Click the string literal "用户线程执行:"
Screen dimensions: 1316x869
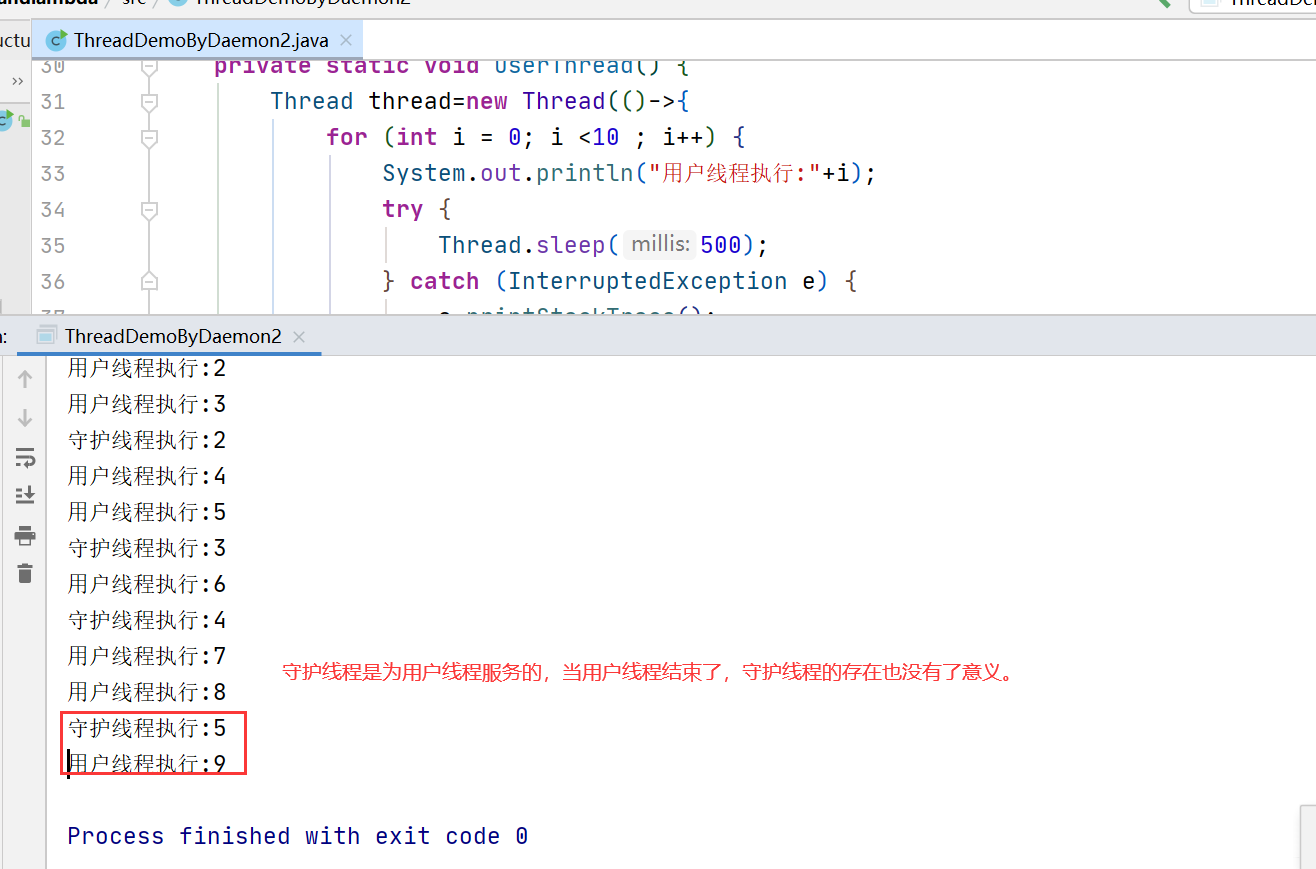coord(735,173)
